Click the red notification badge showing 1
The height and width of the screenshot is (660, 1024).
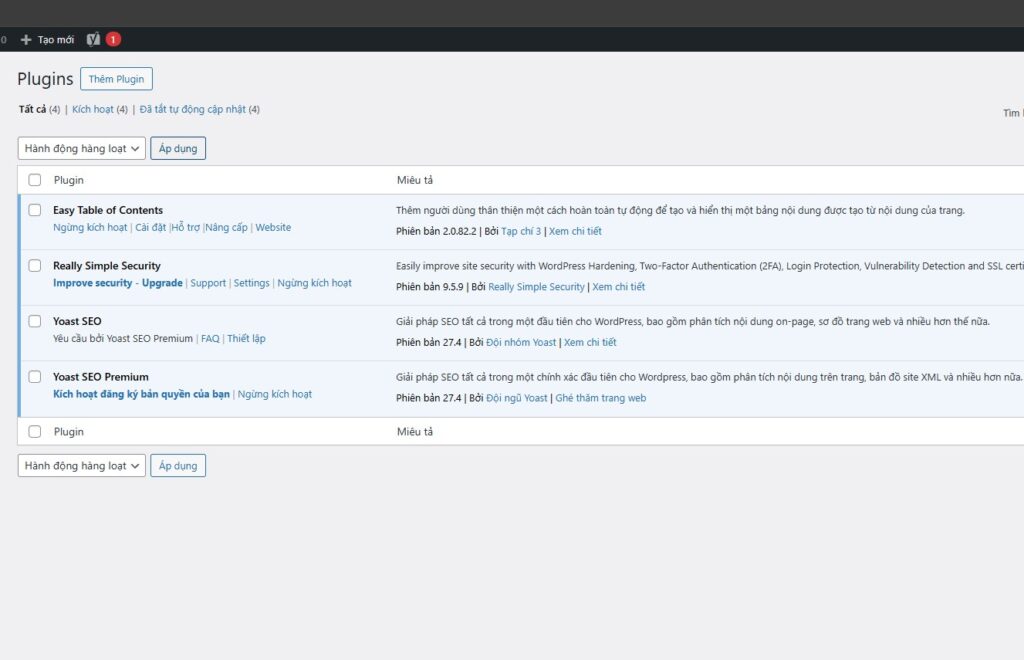[113, 39]
